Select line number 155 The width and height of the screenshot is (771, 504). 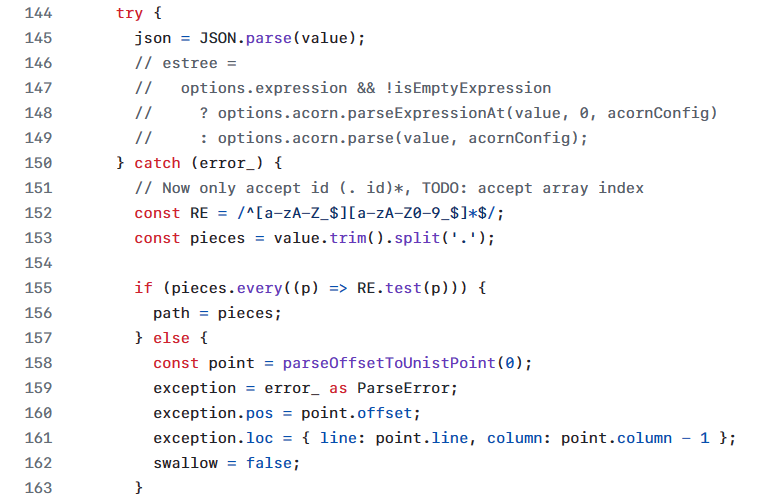click(x=35, y=288)
